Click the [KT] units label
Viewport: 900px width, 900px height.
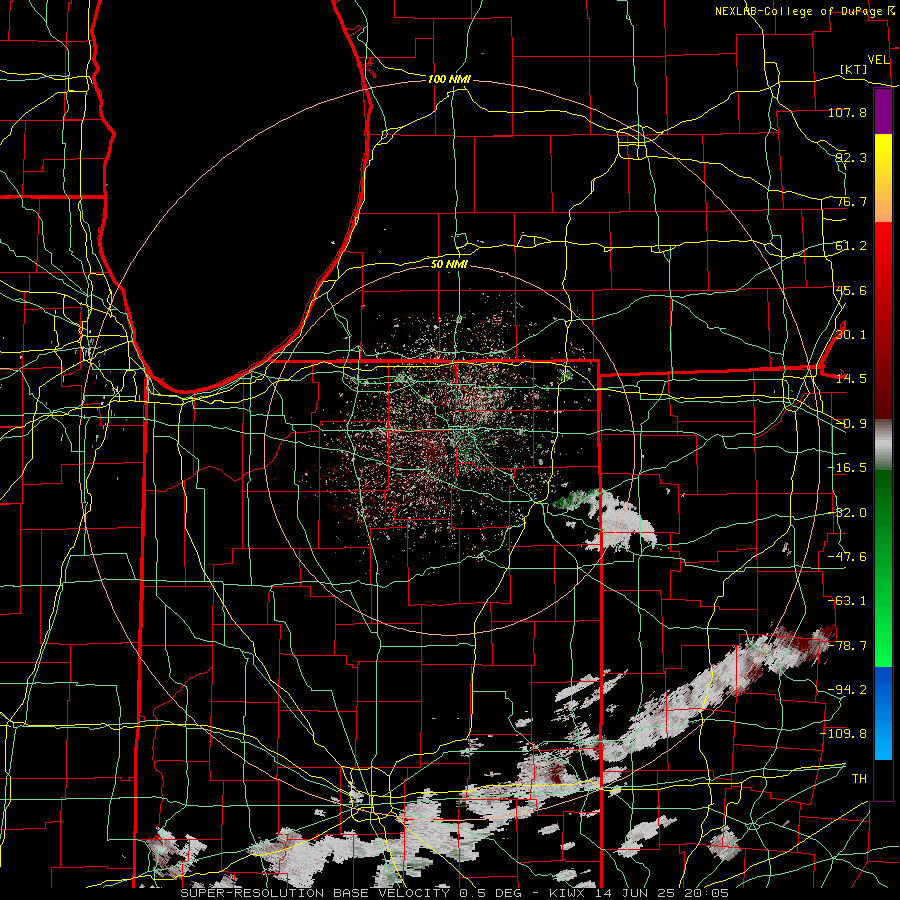[x=854, y=69]
